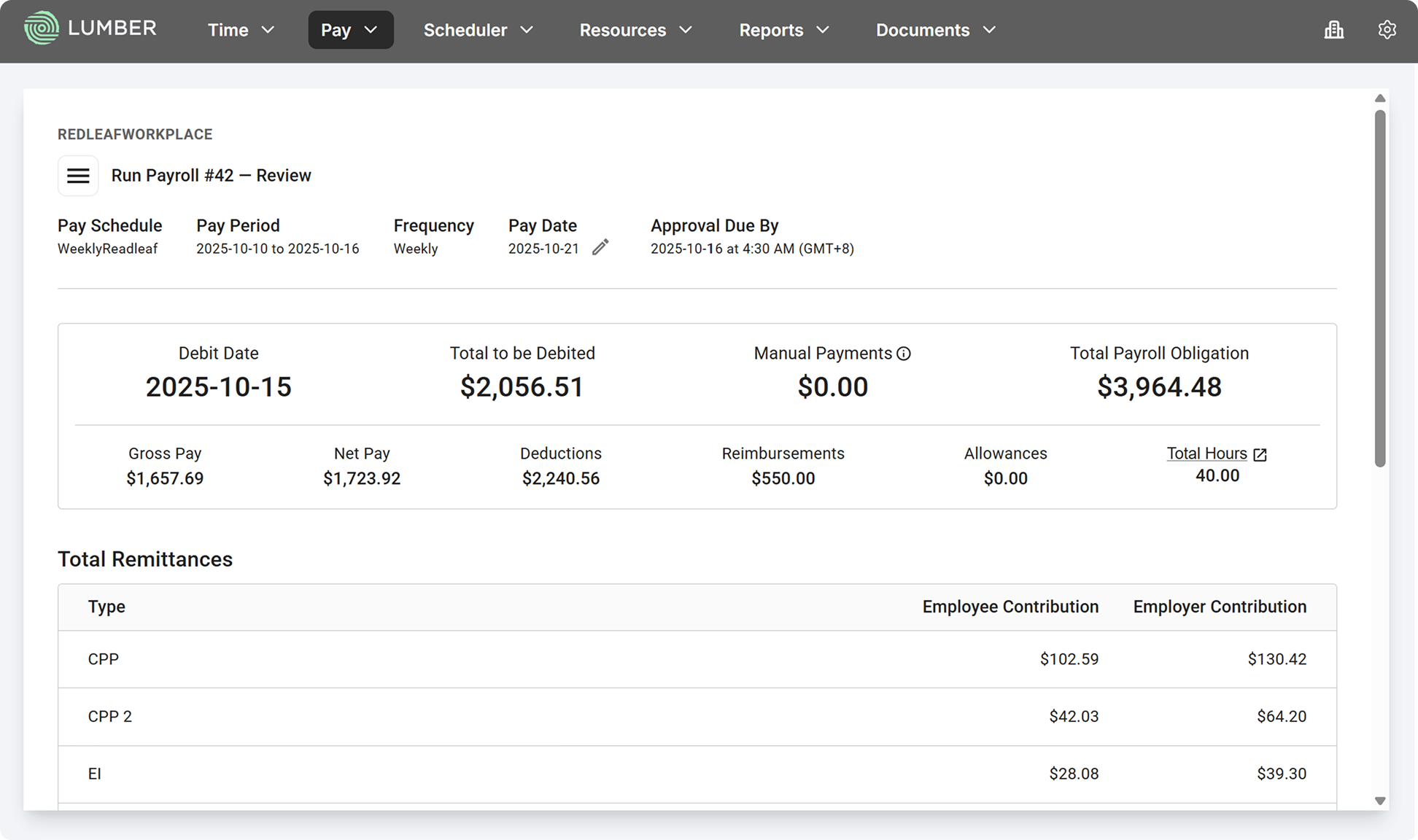Open the settings gear icon

coord(1387,30)
